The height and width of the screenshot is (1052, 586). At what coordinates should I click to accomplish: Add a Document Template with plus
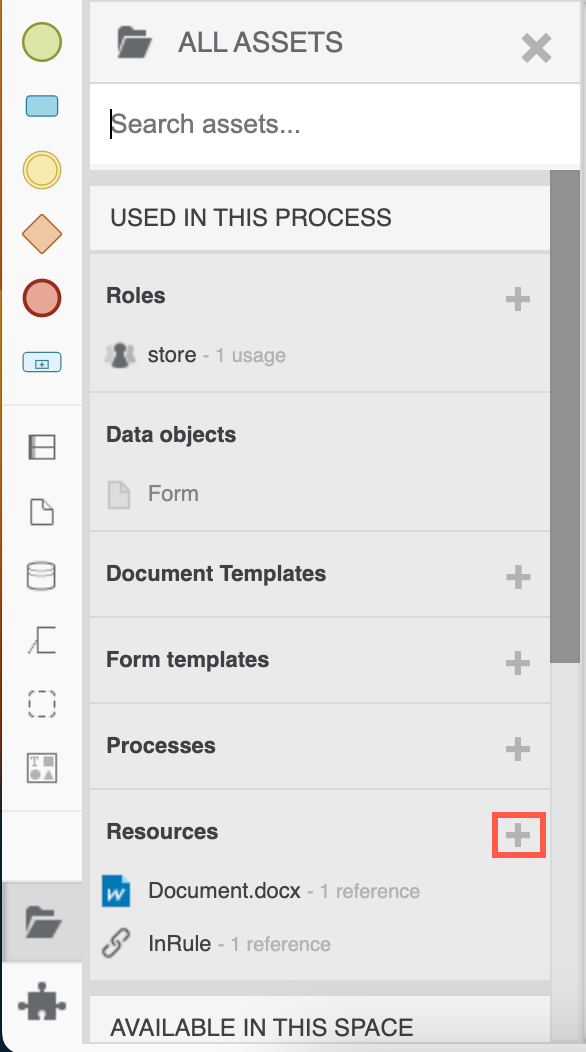(518, 577)
